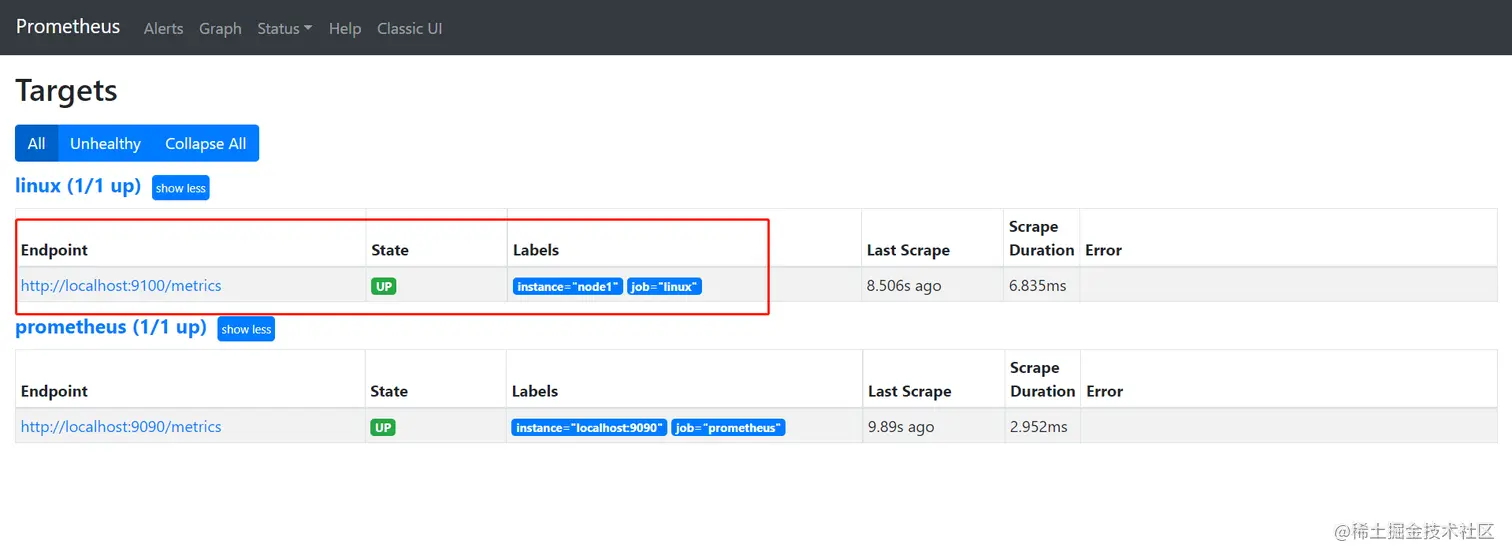Select the 6.835ms scrape duration value

[1038, 286]
